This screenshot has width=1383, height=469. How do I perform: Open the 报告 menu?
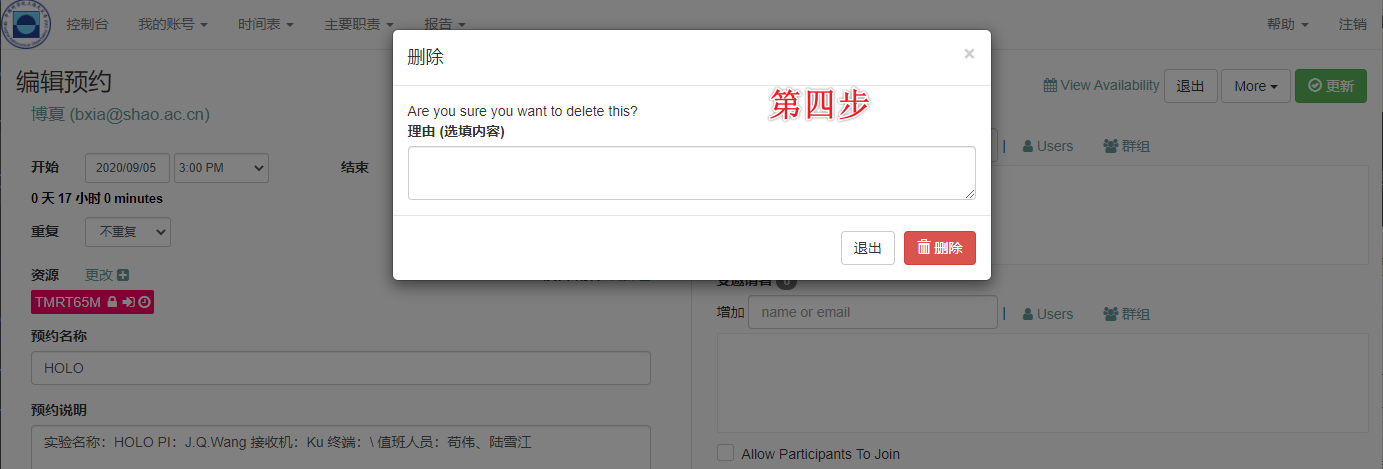coord(445,24)
